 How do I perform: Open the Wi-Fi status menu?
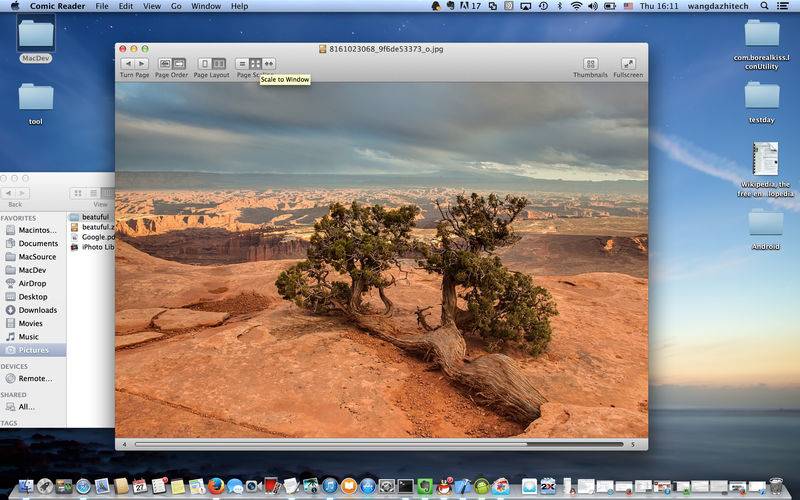click(576, 6)
